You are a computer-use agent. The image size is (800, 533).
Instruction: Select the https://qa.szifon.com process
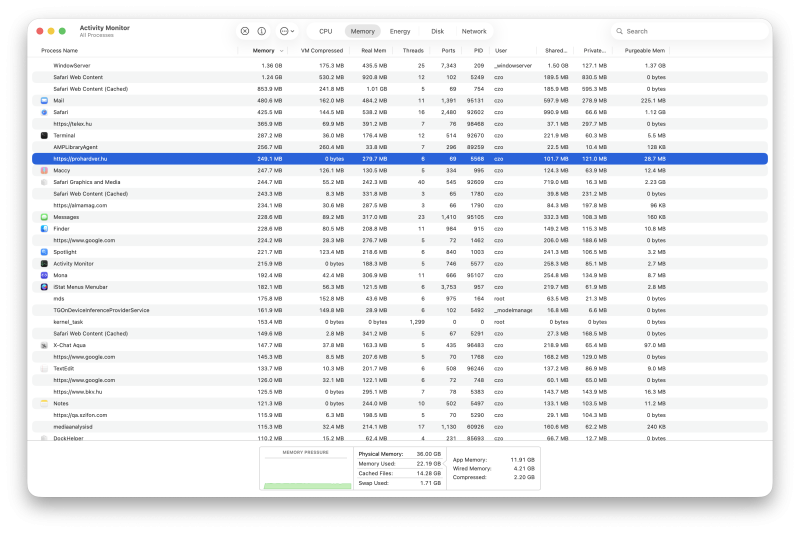[400, 415]
